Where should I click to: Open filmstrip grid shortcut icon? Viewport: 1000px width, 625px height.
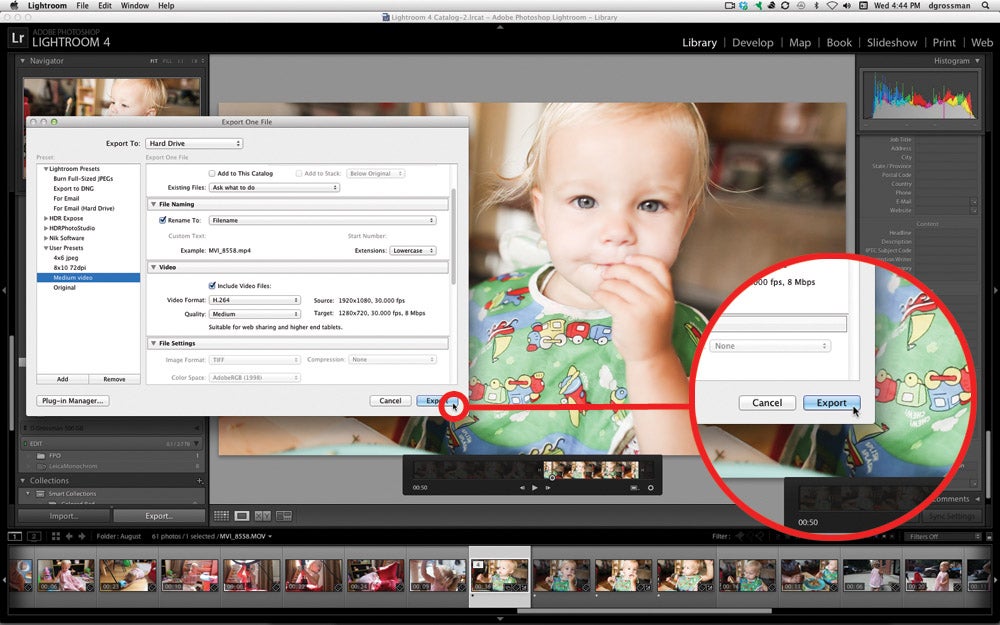click(55, 536)
